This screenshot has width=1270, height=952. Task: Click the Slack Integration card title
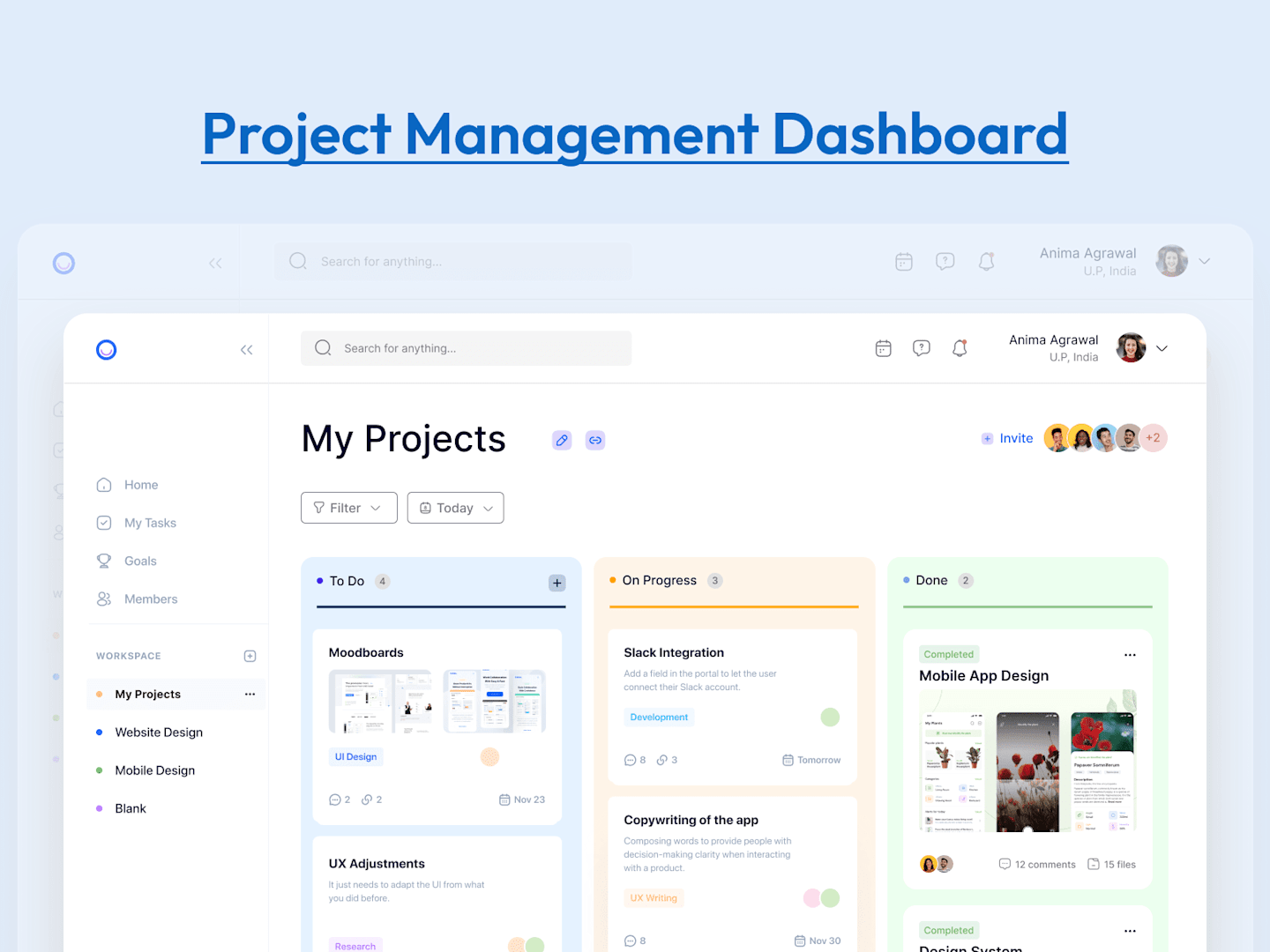coord(674,653)
